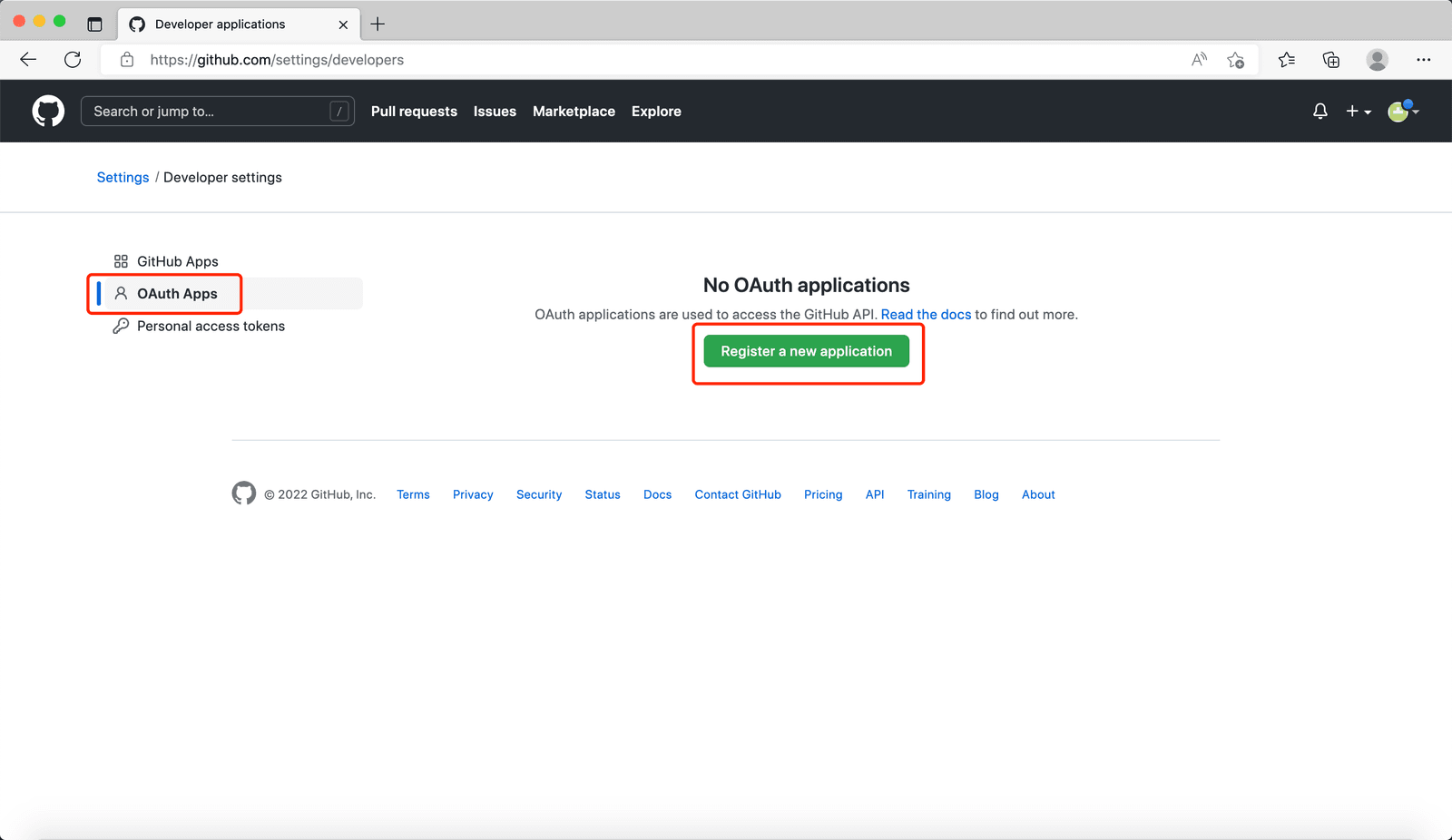1452x840 pixels.
Task: Open the tab actions menu icon
Action: 94,24
